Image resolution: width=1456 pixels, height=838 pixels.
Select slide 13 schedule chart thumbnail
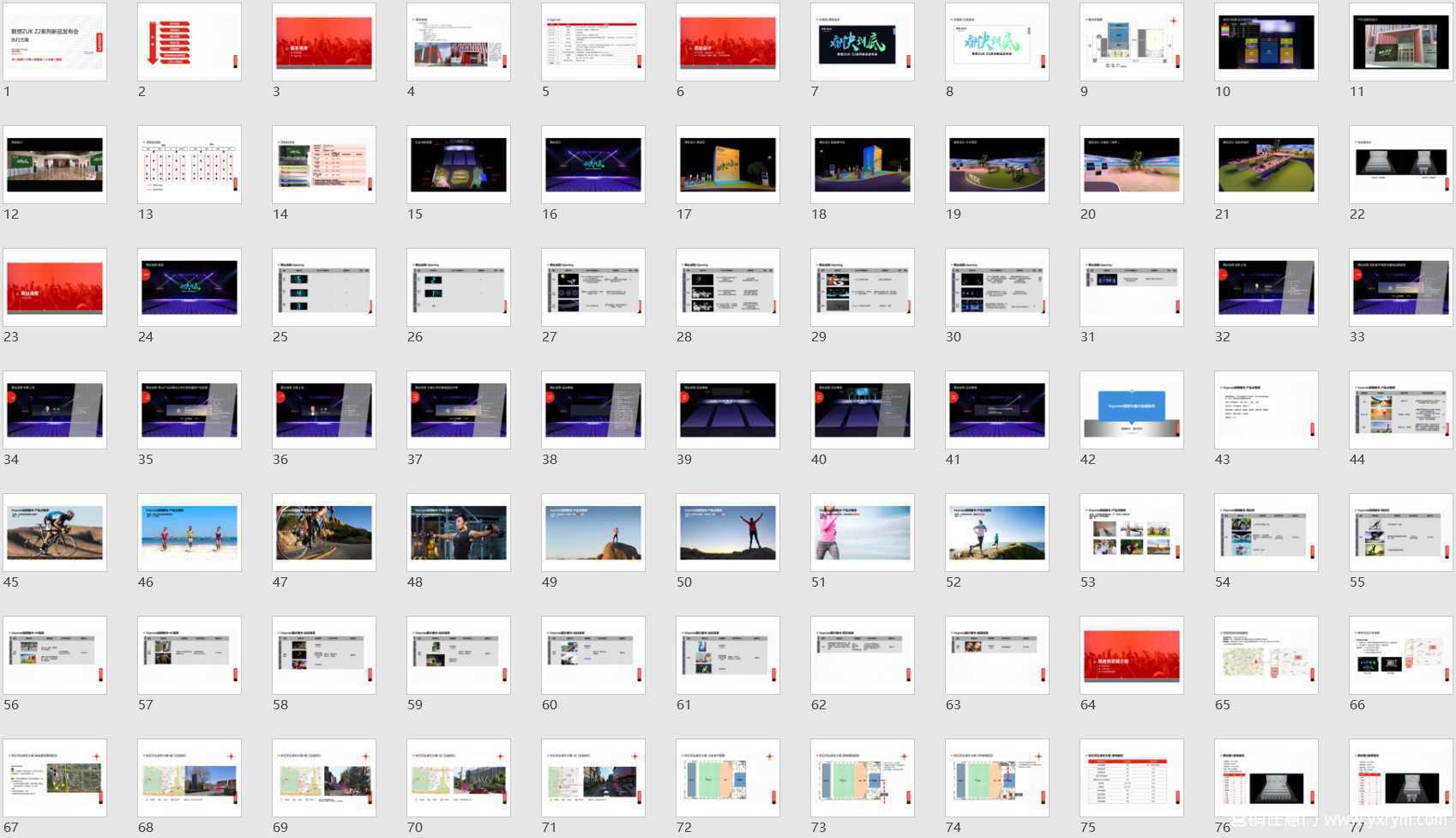click(x=190, y=165)
